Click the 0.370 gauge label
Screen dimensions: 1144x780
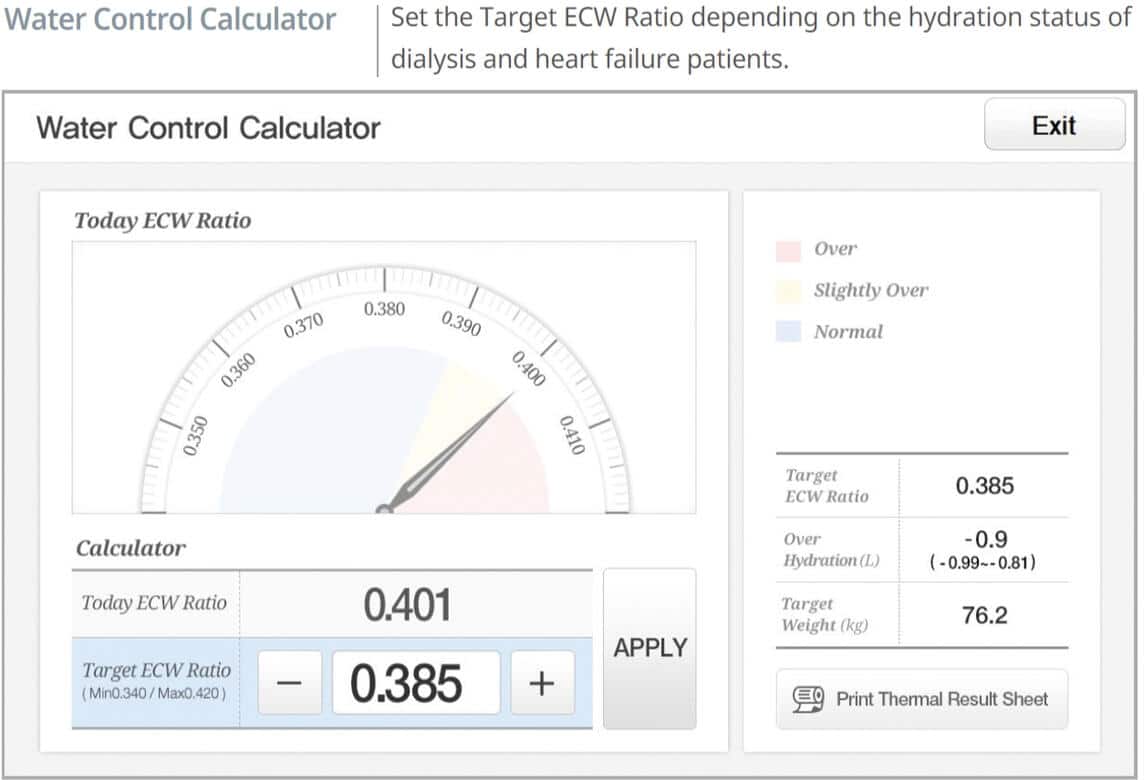coord(303,325)
